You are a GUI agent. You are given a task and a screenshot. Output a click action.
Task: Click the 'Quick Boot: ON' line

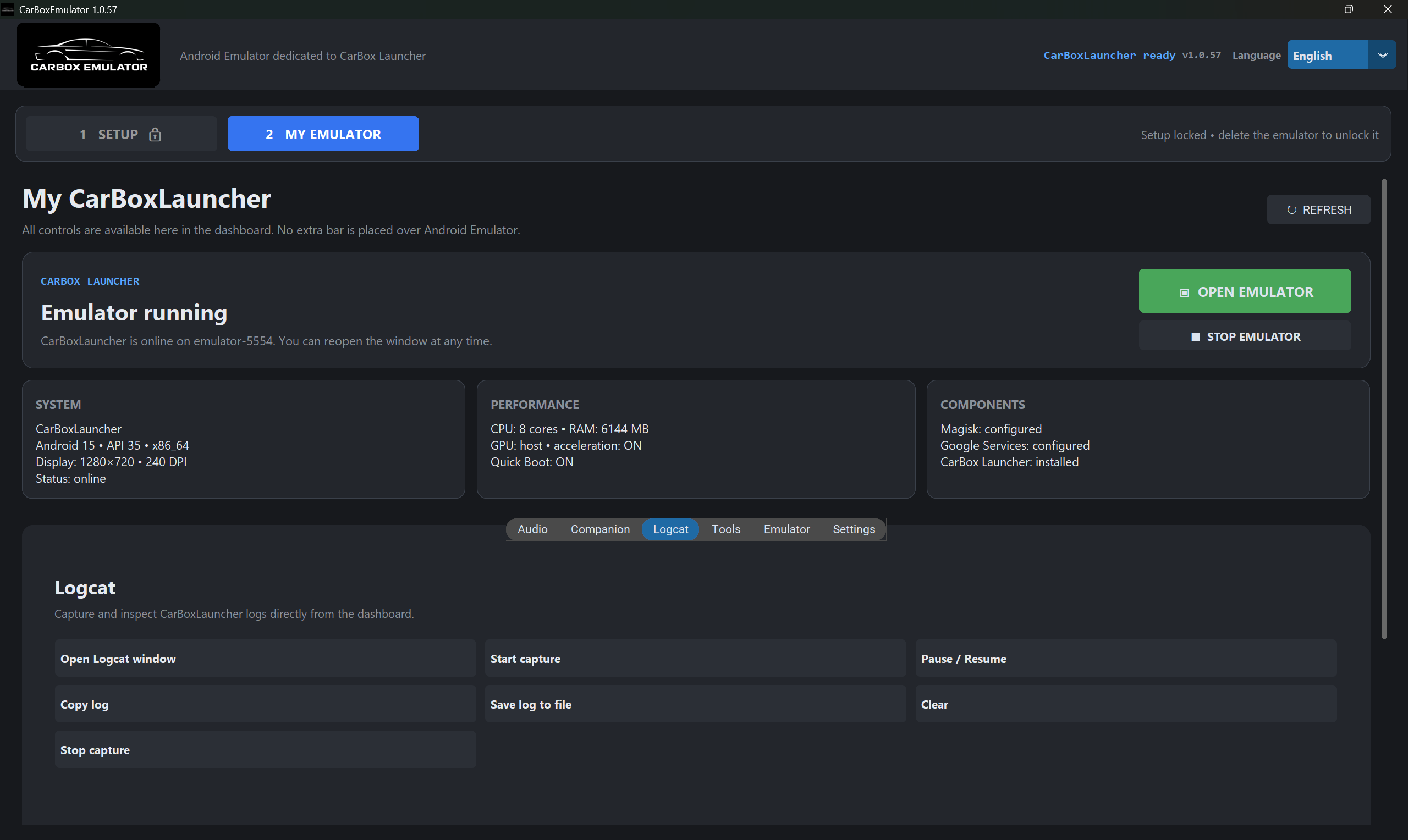(532, 461)
